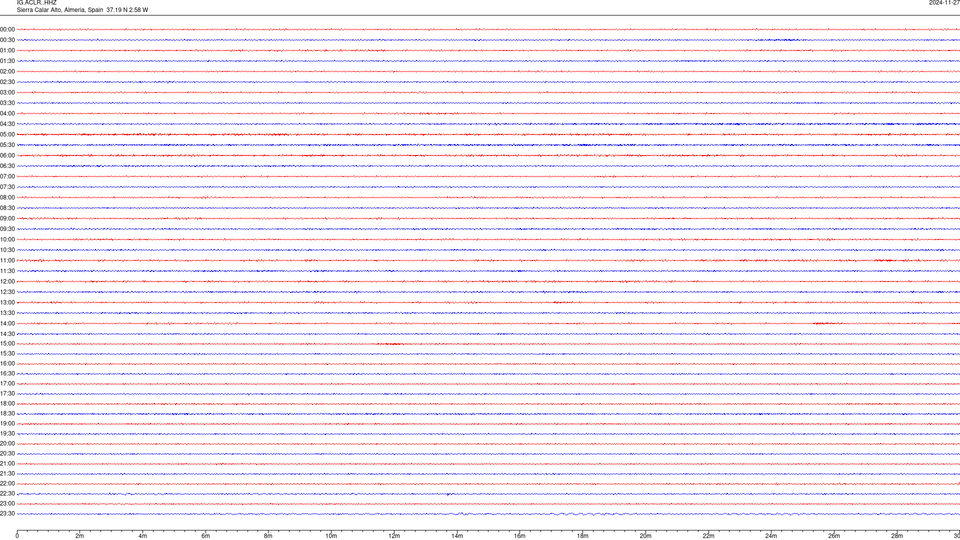Click the 13:00 row time label
Viewport: 960px width, 540px height.
[x=7, y=302]
